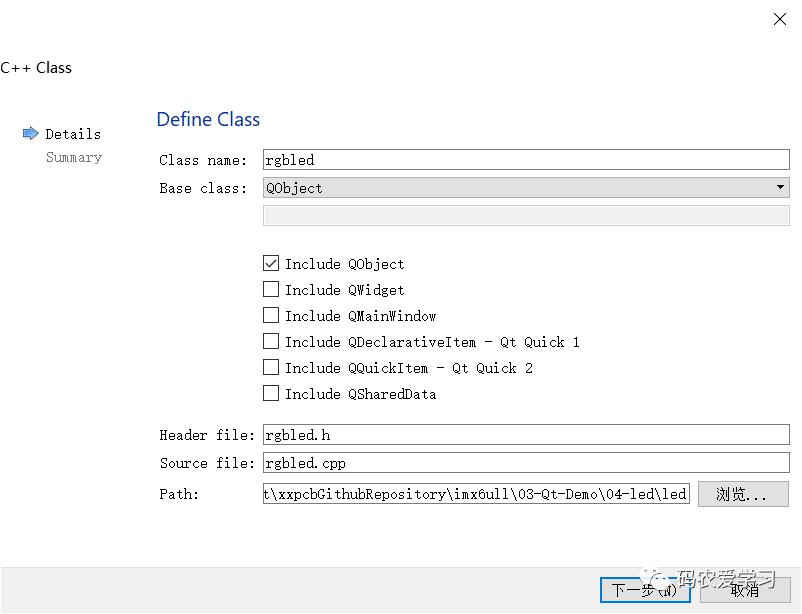Screen dimensions: 802x614
Task: Select the Details wizard step
Action: 73,134
